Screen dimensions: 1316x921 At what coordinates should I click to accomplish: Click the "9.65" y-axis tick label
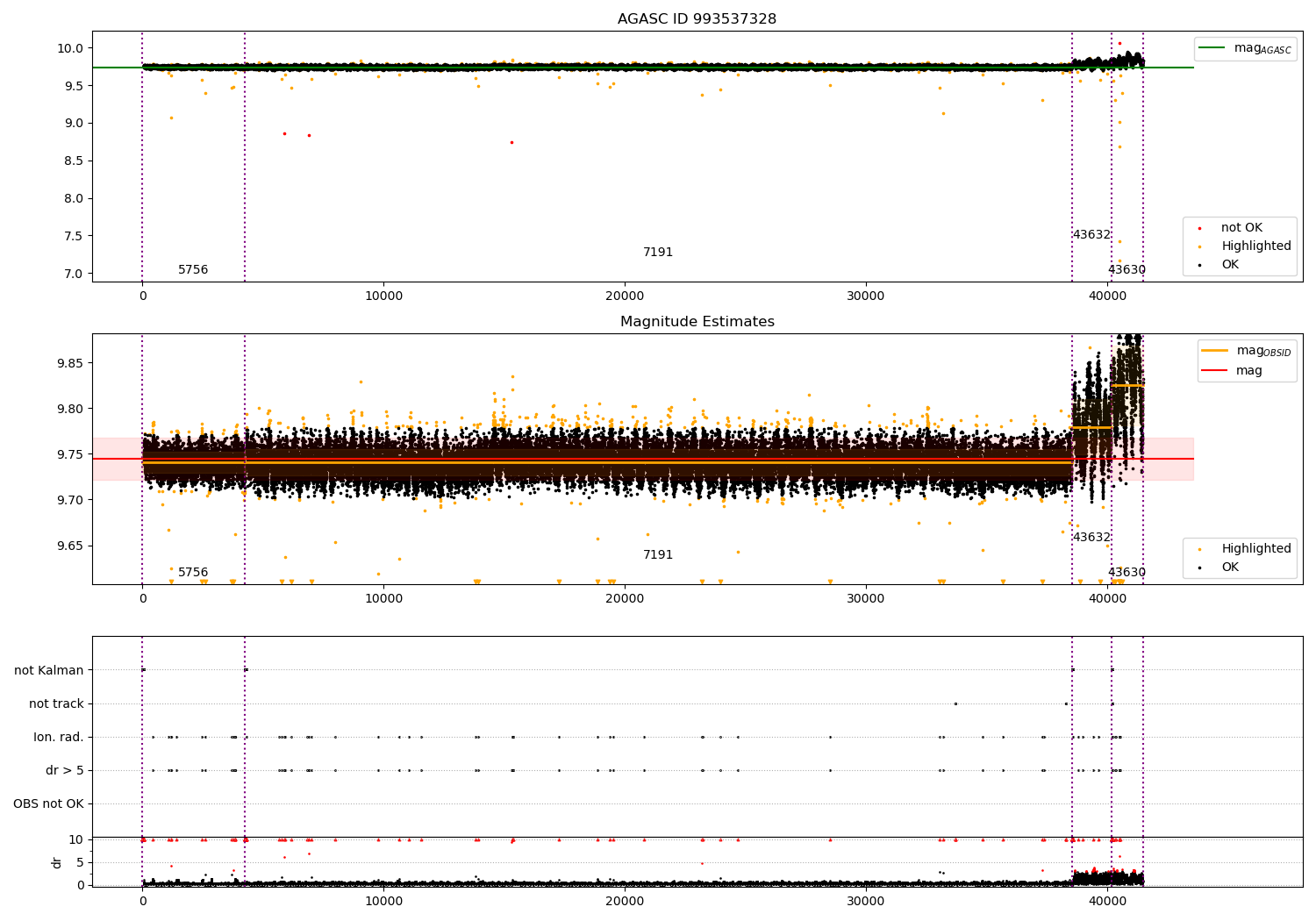[x=72, y=546]
